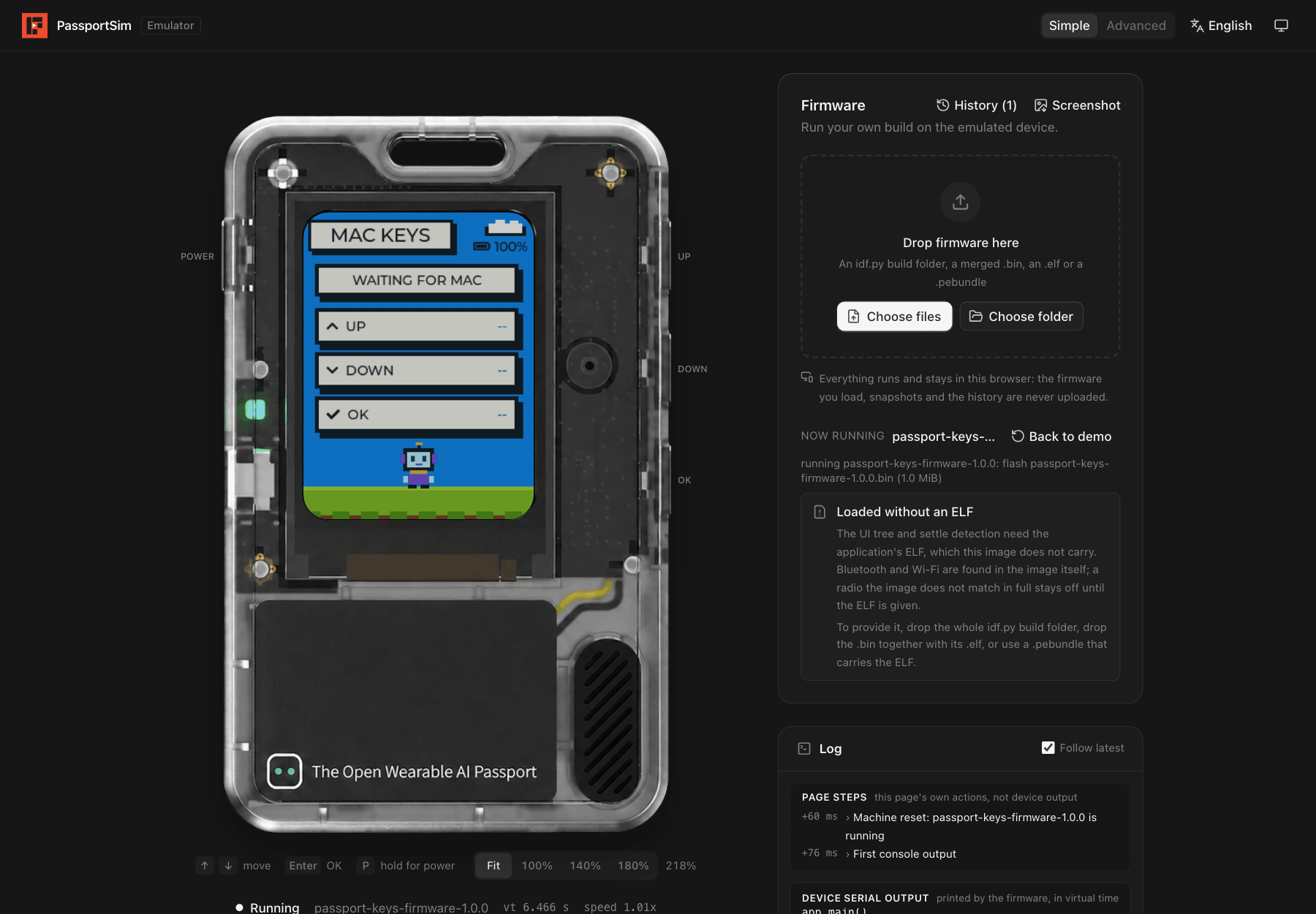Click the WAITING FOR MAC status banner
Viewport: 1316px width, 914px height.
(x=417, y=280)
